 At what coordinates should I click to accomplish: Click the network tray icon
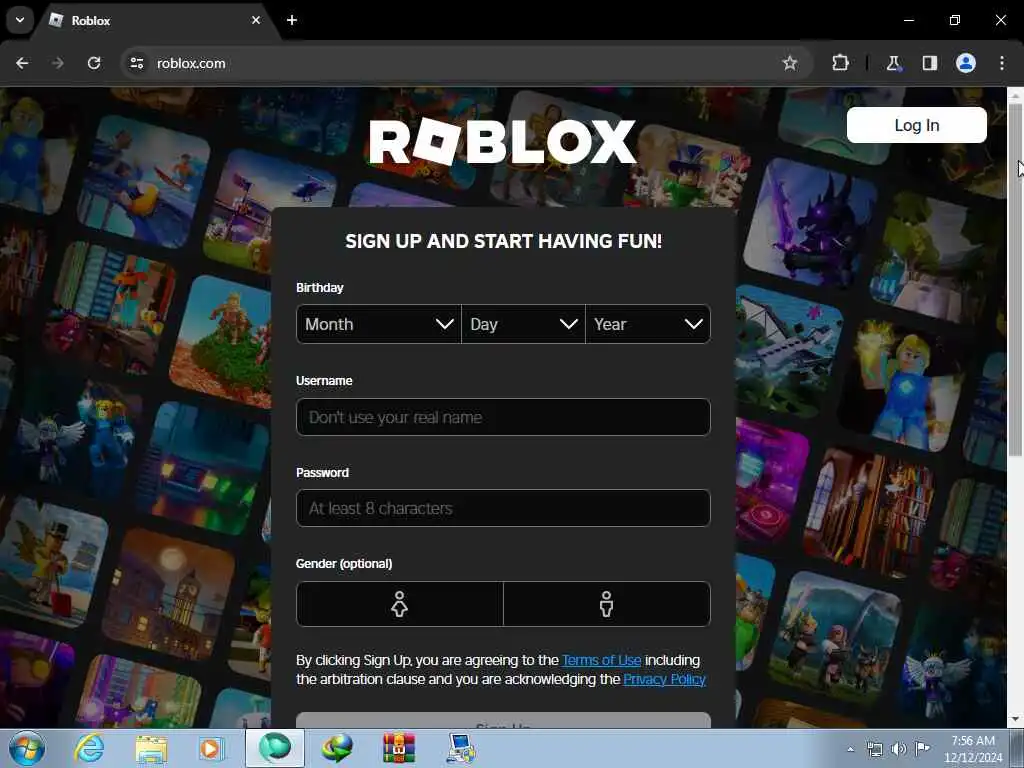tap(874, 749)
